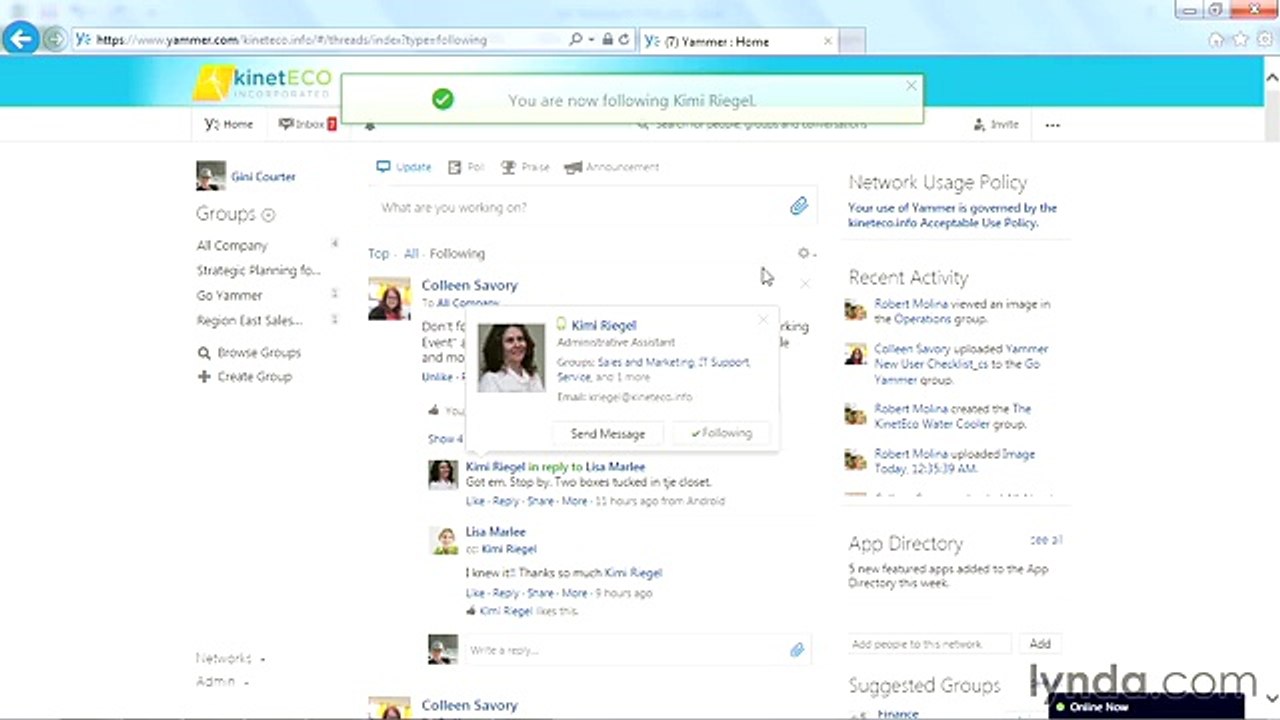Viewport: 1280px width, 720px height.
Task: Open More menu on 11 hours ago message
Action: (x=574, y=501)
